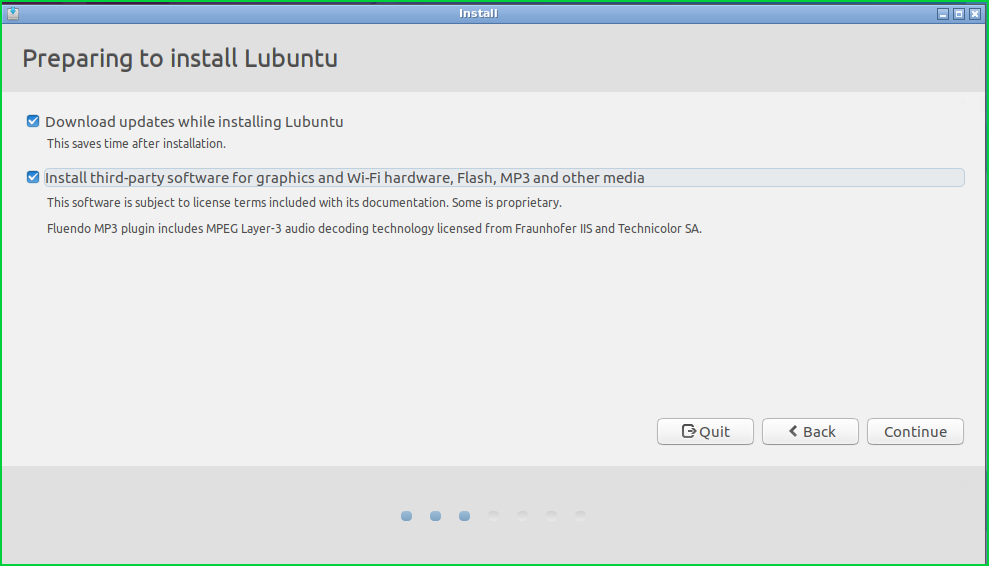
Task: Toggle Install third-party software checkbox
Action: point(33,177)
